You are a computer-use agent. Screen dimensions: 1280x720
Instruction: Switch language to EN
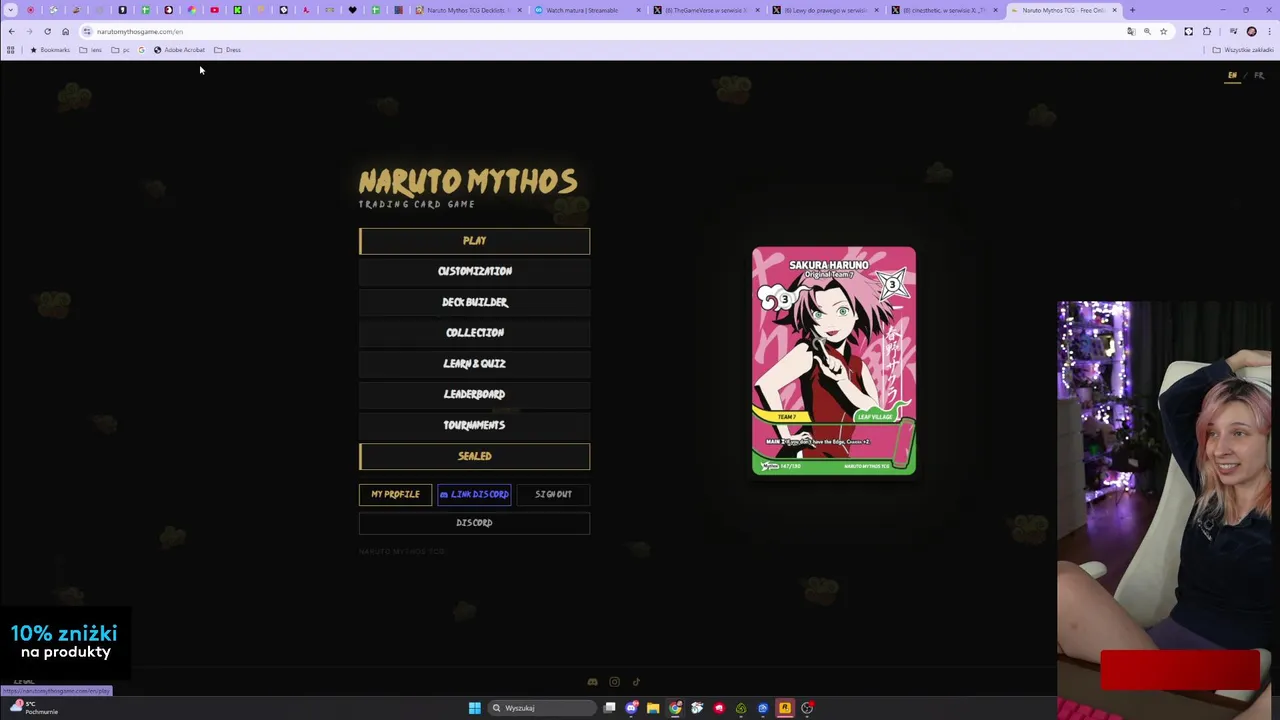tap(1232, 76)
